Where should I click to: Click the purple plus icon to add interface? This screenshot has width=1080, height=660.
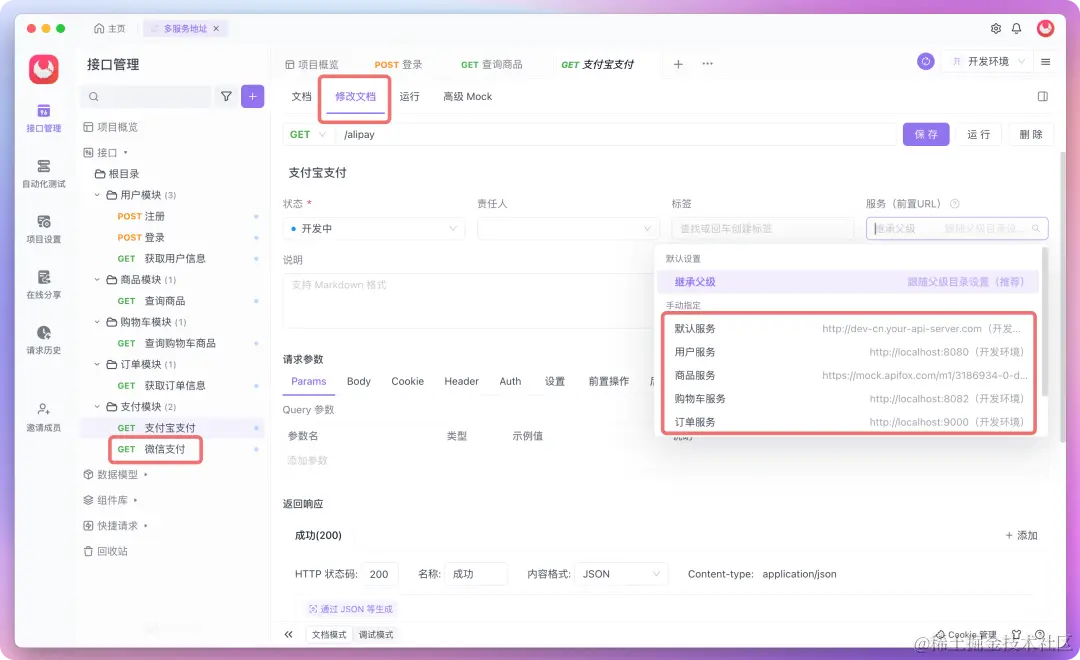pos(251,96)
